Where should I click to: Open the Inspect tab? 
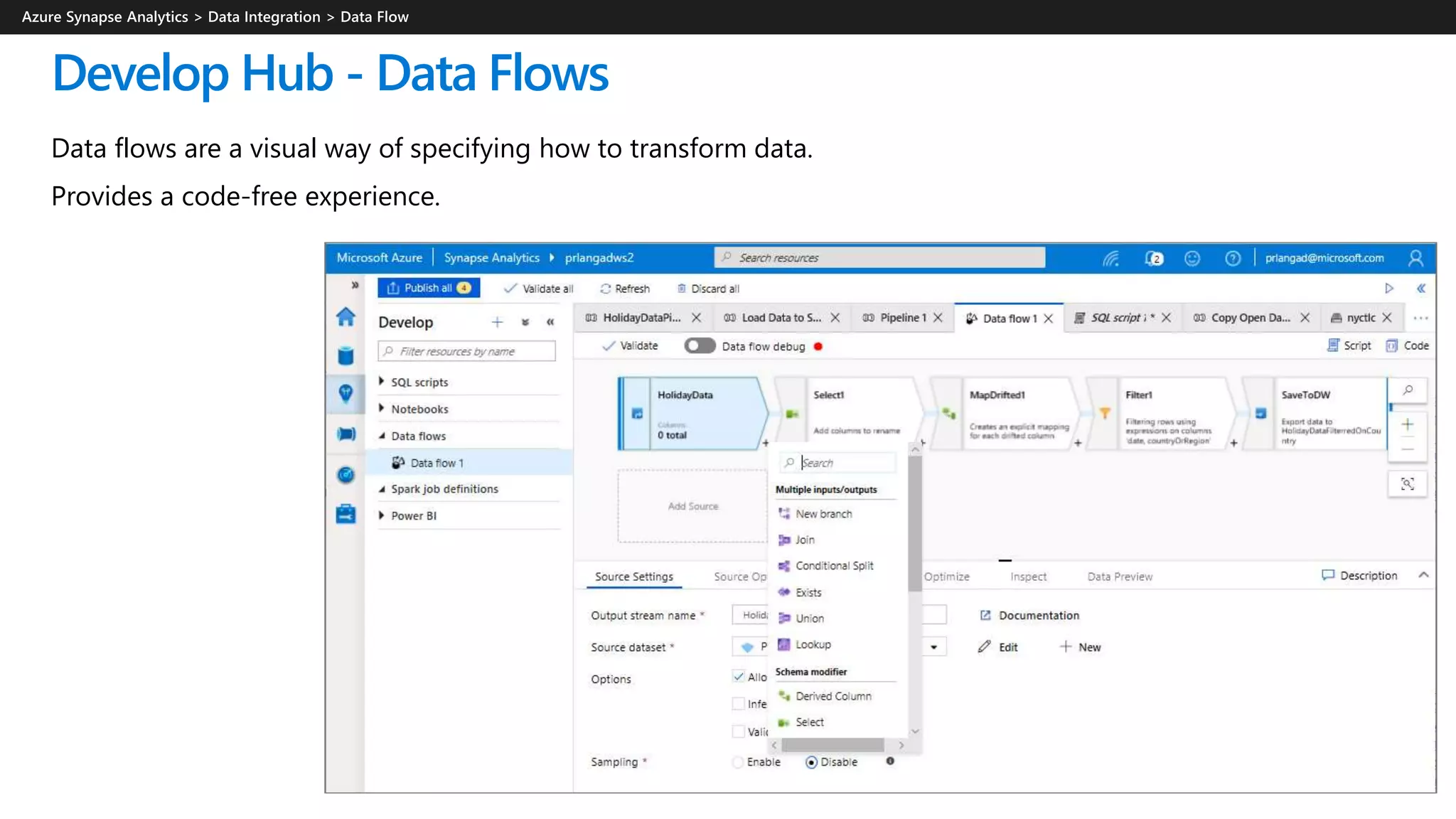pyautogui.click(x=1028, y=577)
